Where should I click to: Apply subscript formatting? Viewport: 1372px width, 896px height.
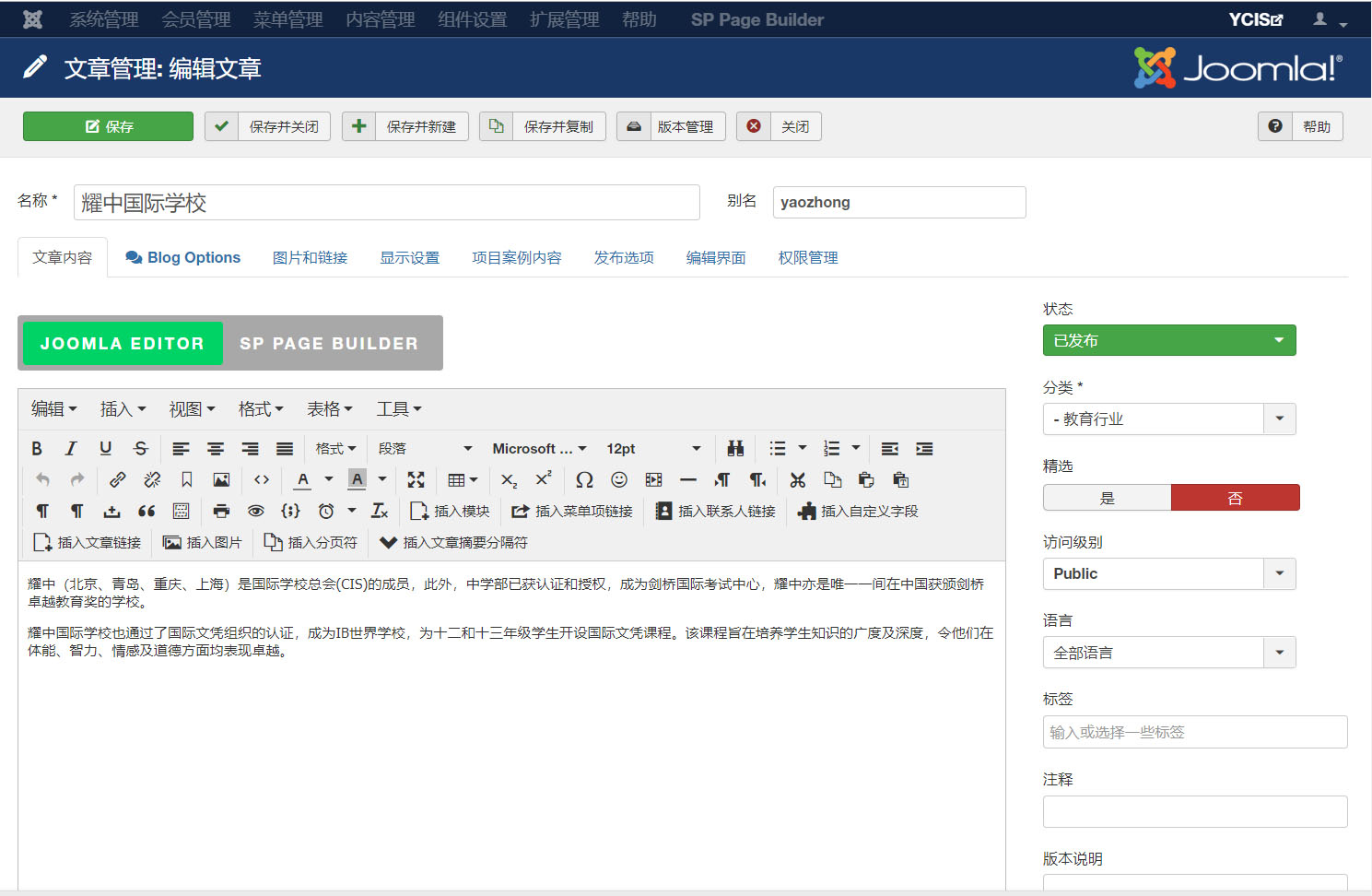tap(510, 480)
